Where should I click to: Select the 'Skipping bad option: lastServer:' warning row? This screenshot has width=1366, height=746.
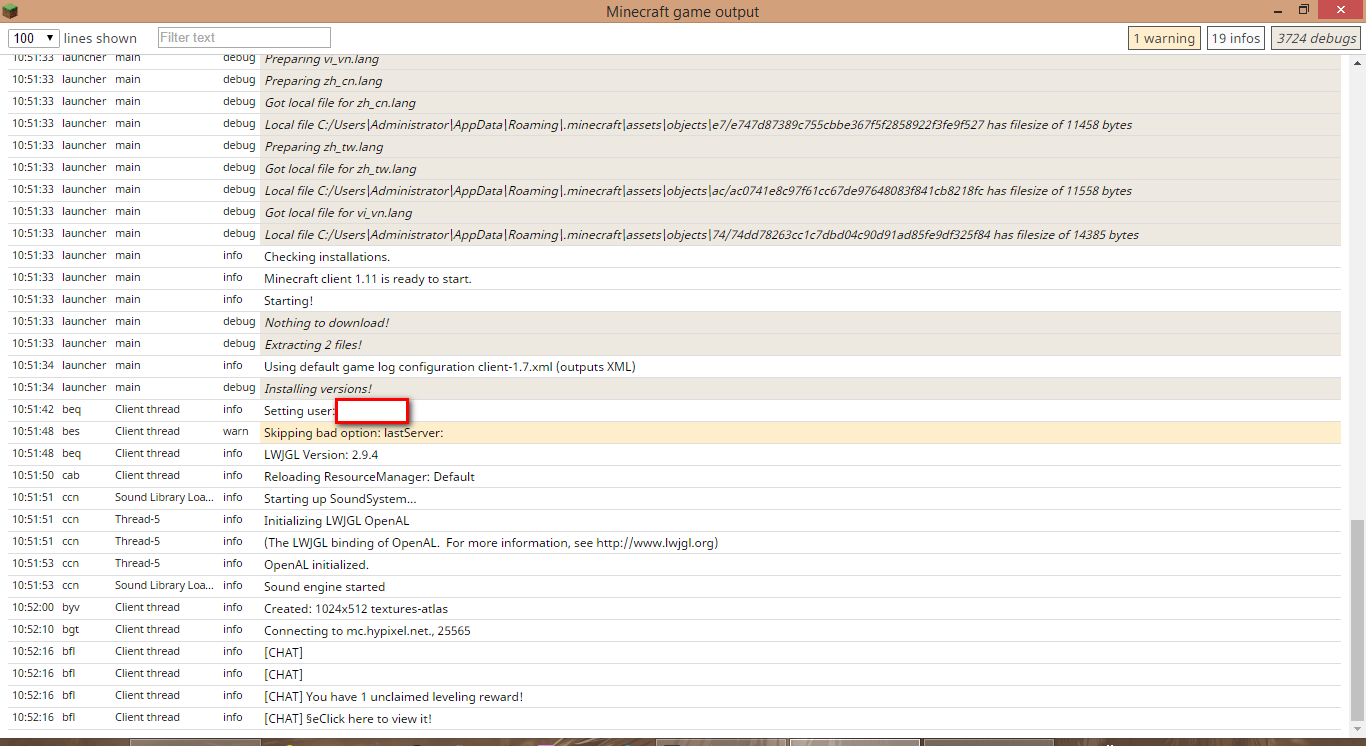[x=353, y=433]
